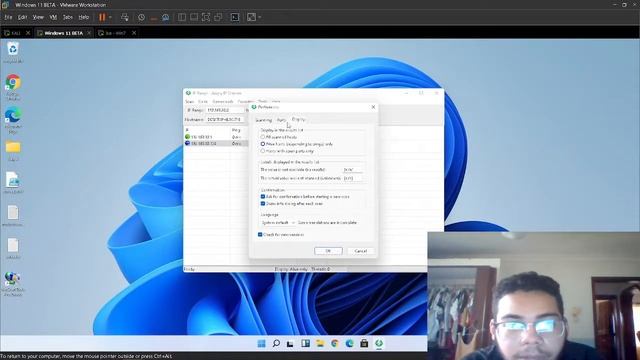Open the VMware Tabs menu
This screenshot has width=640, height=360.
click(x=68, y=17)
